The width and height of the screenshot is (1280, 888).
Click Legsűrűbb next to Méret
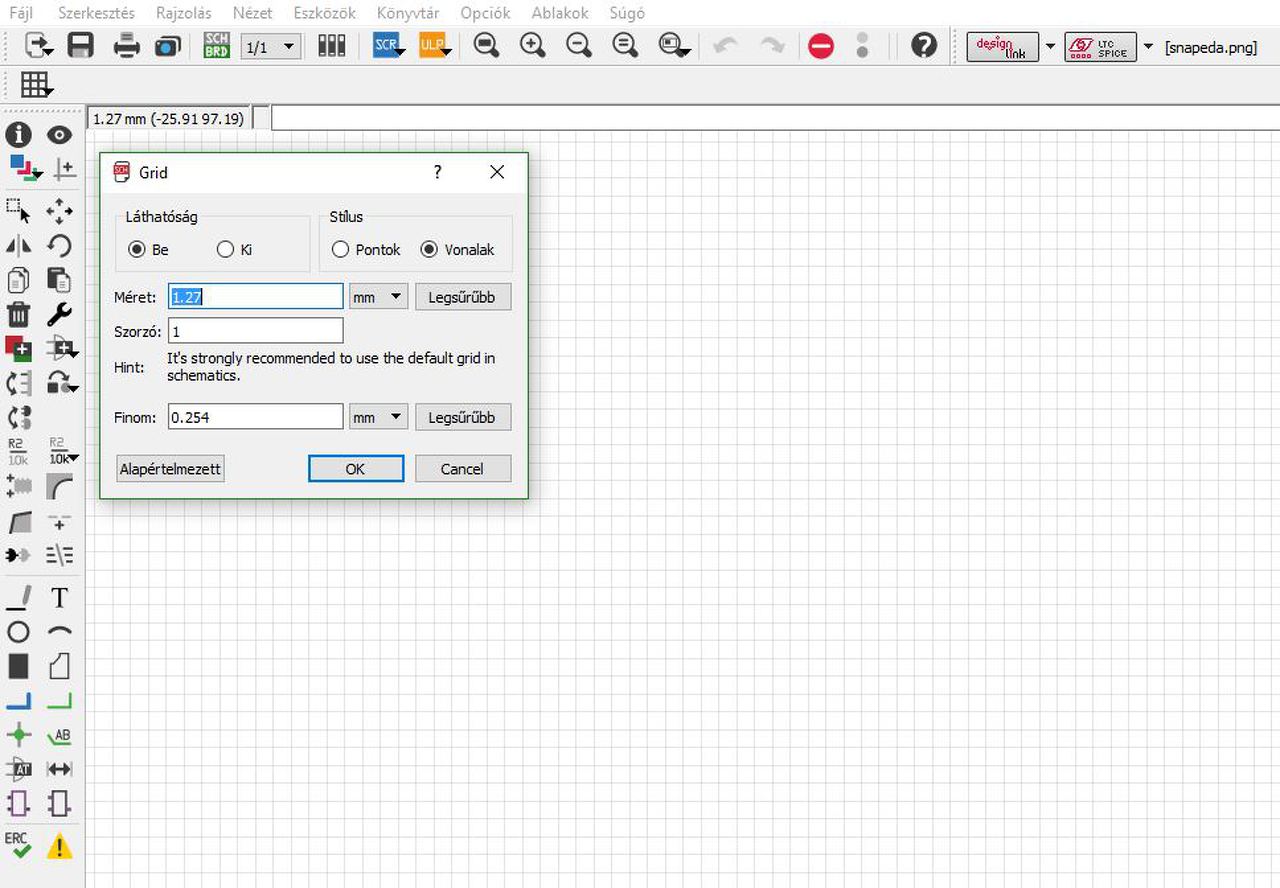[x=462, y=297]
